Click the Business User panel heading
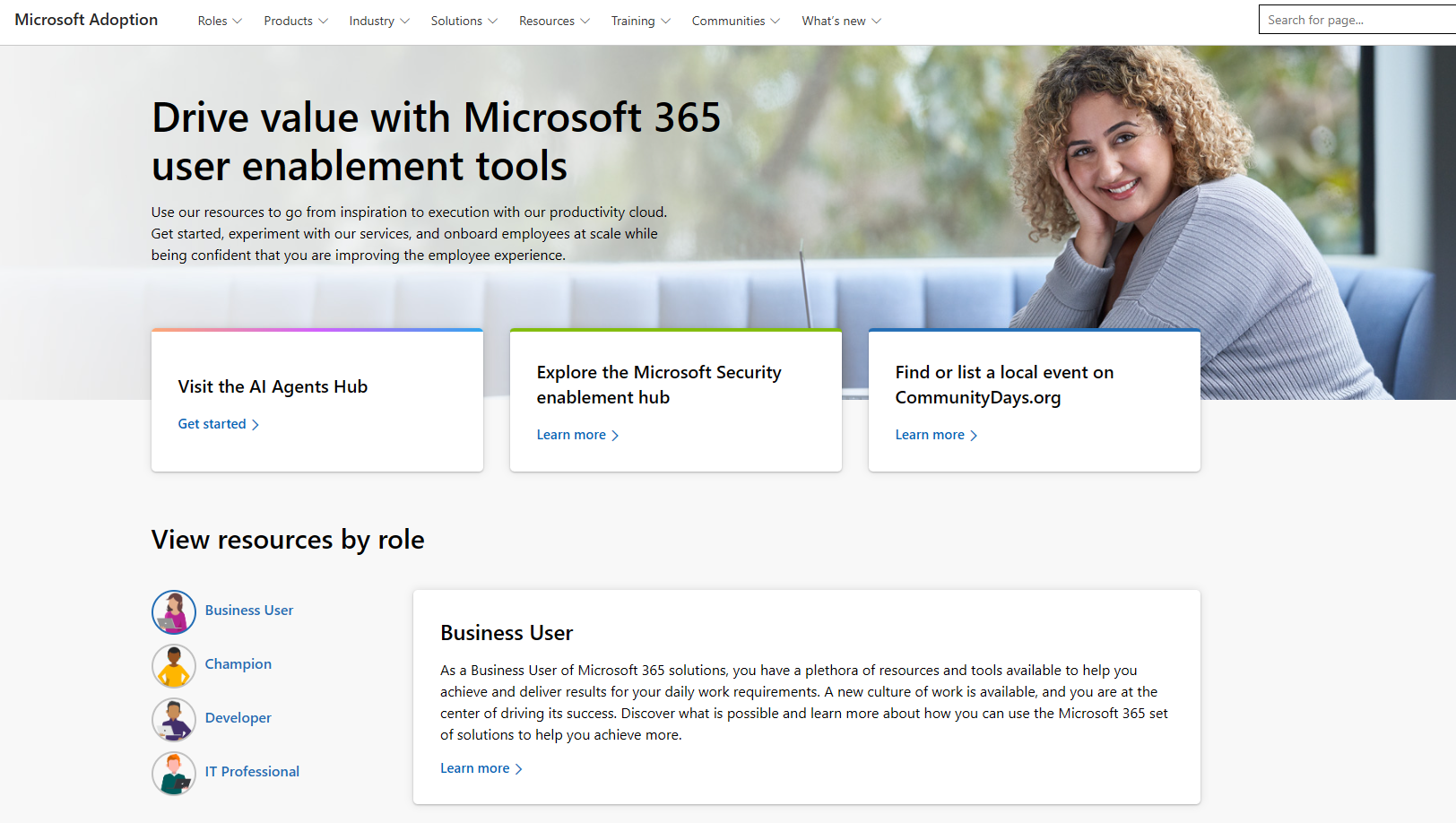Viewport: 1456px width, 823px height. (507, 633)
